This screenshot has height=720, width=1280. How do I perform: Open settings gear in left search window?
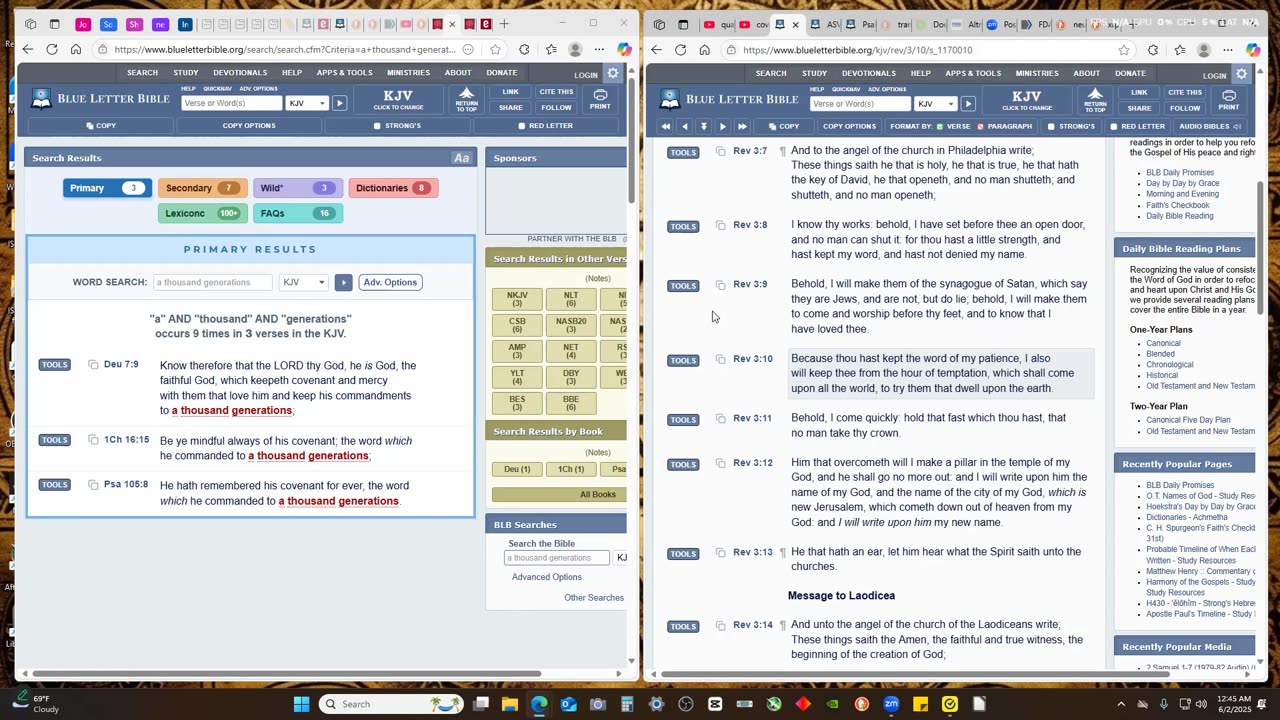(x=613, y=73)
